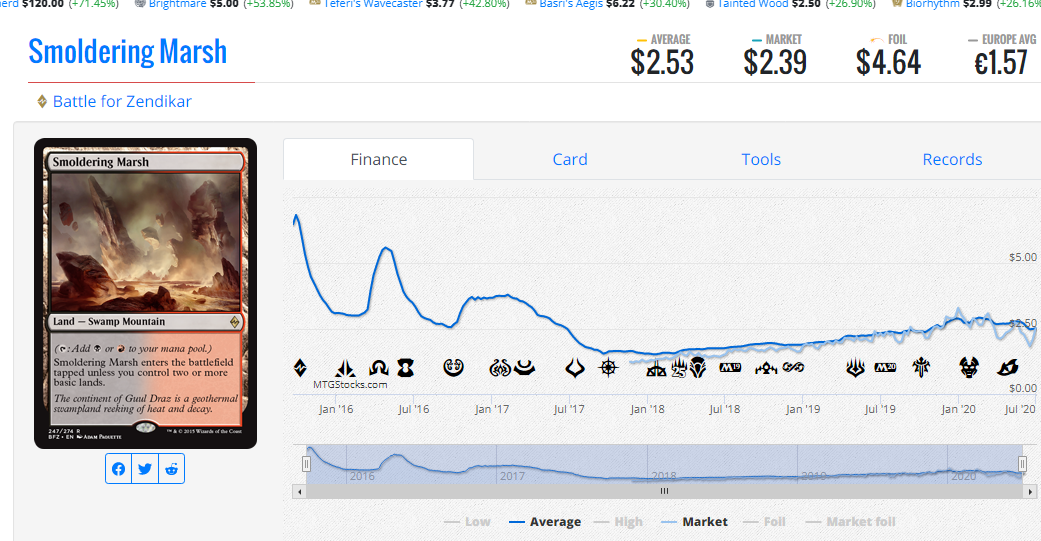Share the card on Facebook

point(118,469)
